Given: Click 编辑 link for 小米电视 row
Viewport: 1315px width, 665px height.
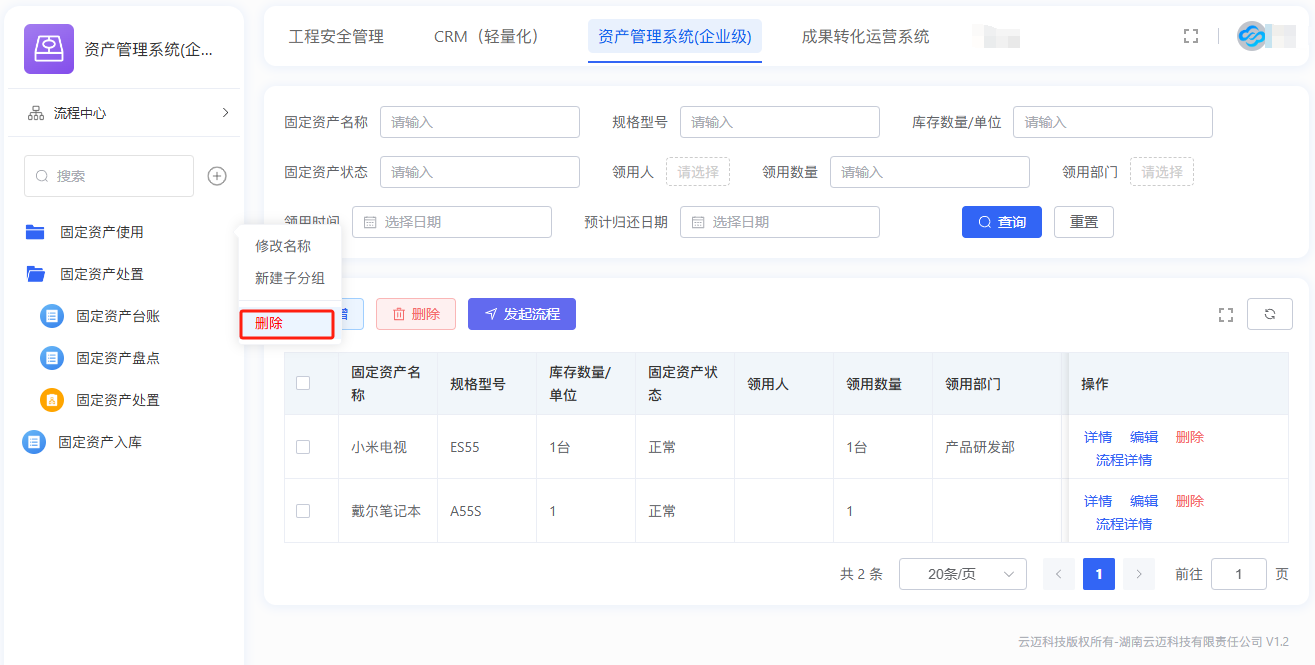Looking at the screenshot, I should pos(1143,437).
